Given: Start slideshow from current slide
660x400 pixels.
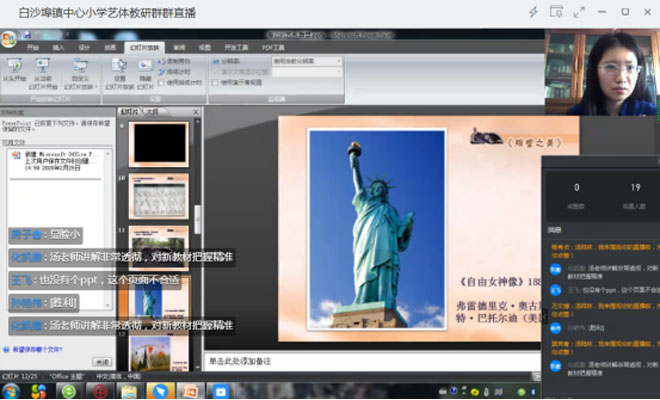Looking at the screenshot, I should (43, 74).
